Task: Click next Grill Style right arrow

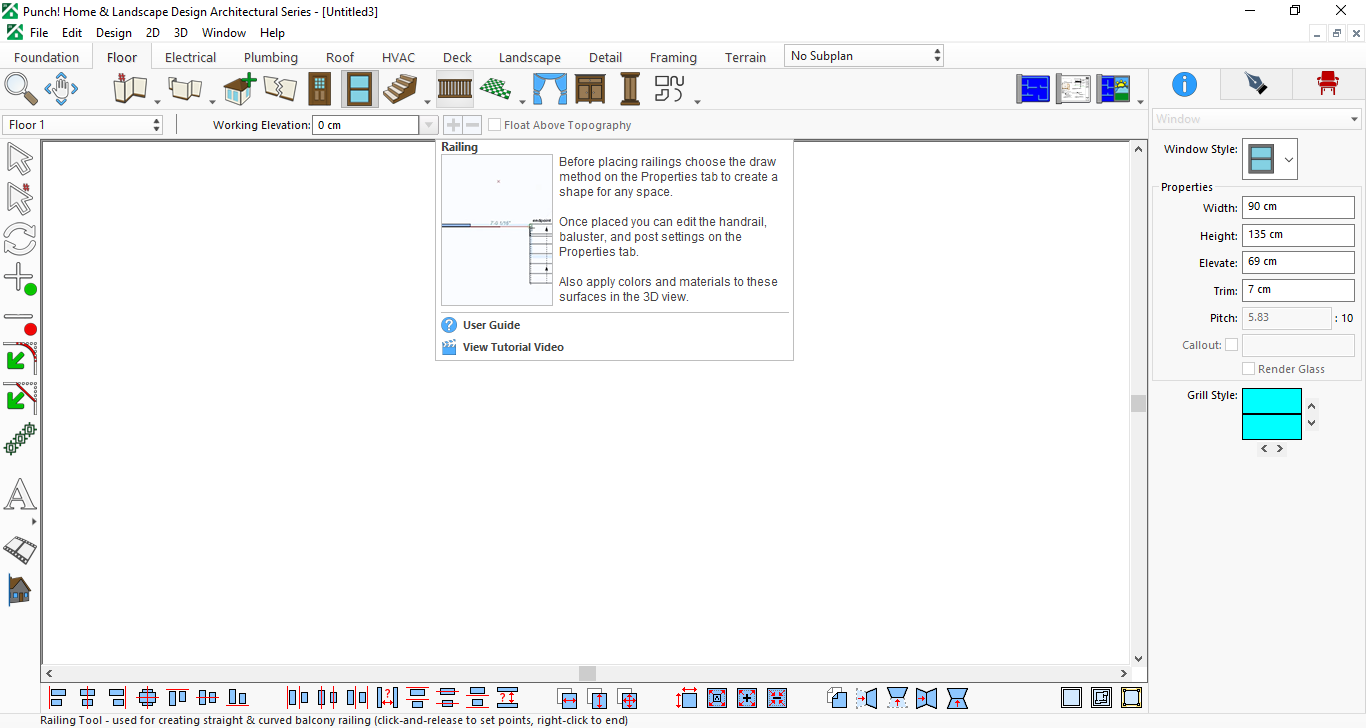Action: pos(1280,449)
